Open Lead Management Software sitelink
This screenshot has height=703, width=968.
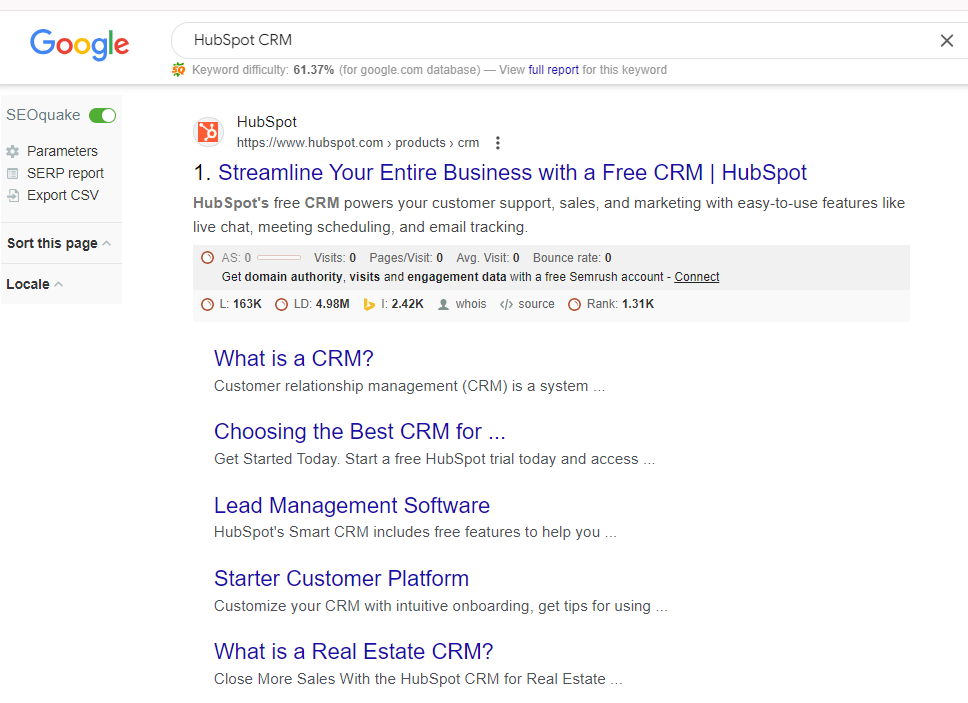(352, 505)
